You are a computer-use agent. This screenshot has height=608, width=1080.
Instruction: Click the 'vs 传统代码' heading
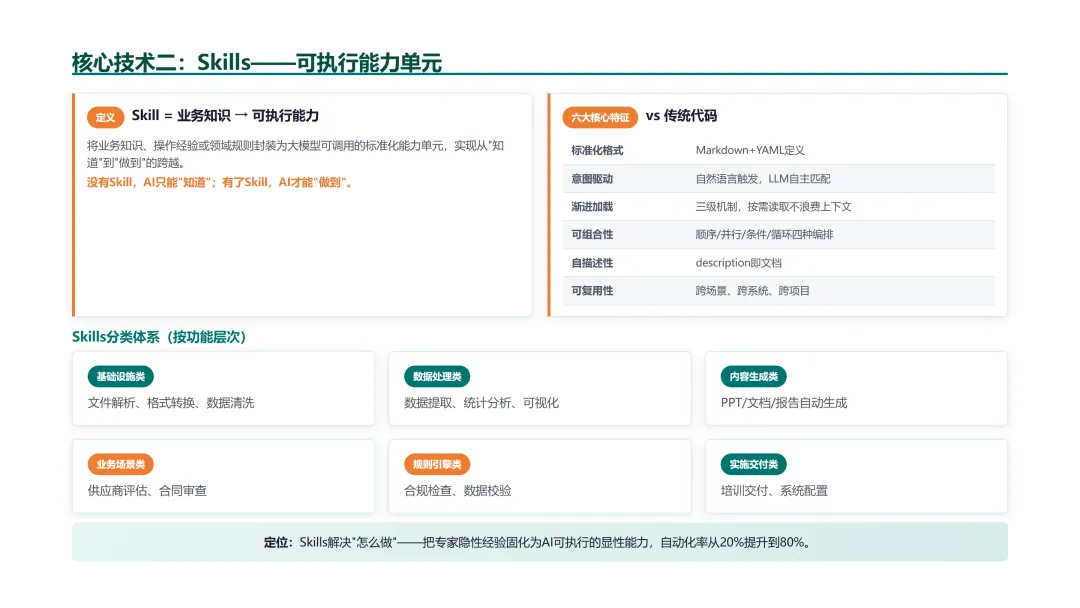pyautogui.click(x=681, y=116)
